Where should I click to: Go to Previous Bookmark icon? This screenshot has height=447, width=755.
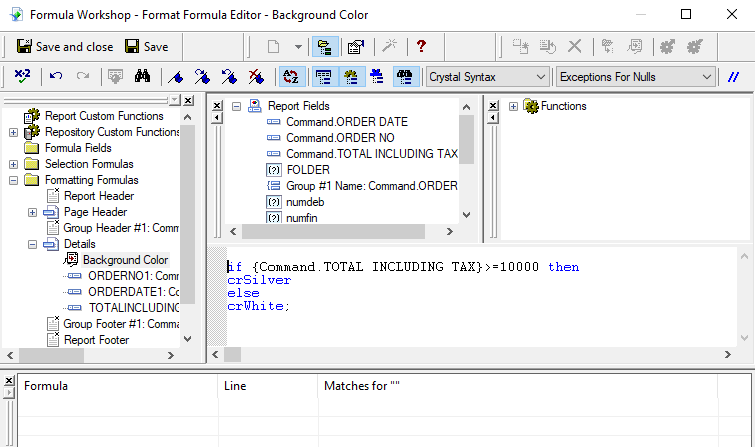(229, 77)
